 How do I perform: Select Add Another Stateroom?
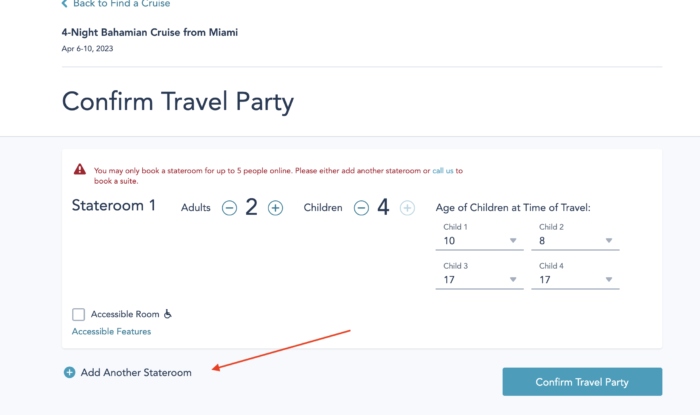136,373
